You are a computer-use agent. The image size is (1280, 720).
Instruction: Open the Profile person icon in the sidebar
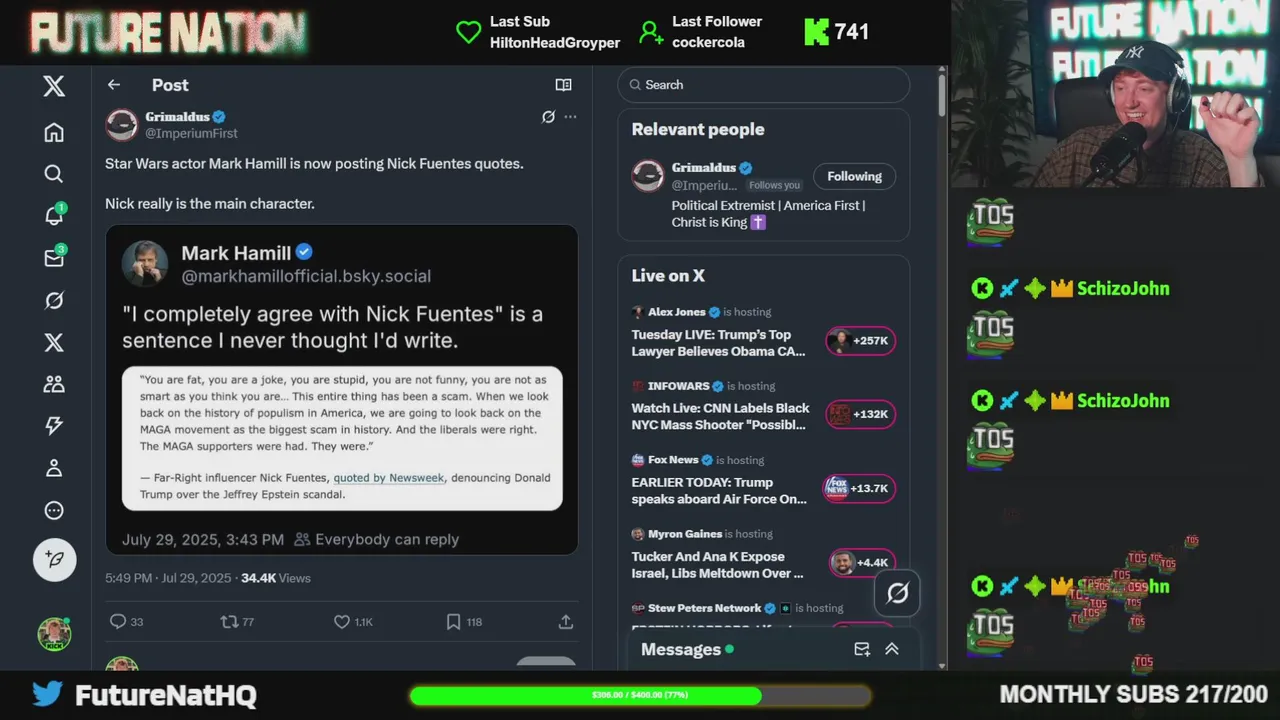pos(54,468)
